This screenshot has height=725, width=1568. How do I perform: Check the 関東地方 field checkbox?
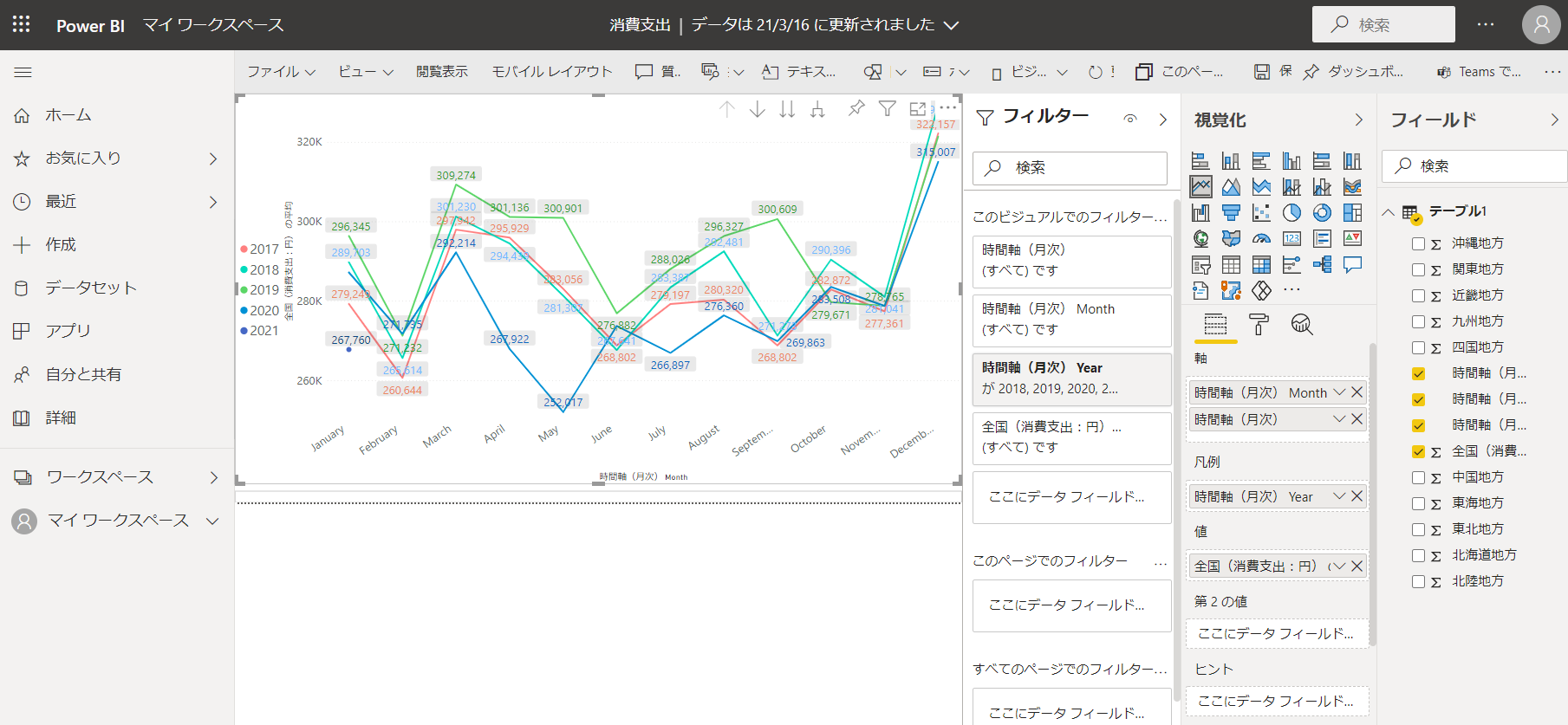coord(1418,269)
